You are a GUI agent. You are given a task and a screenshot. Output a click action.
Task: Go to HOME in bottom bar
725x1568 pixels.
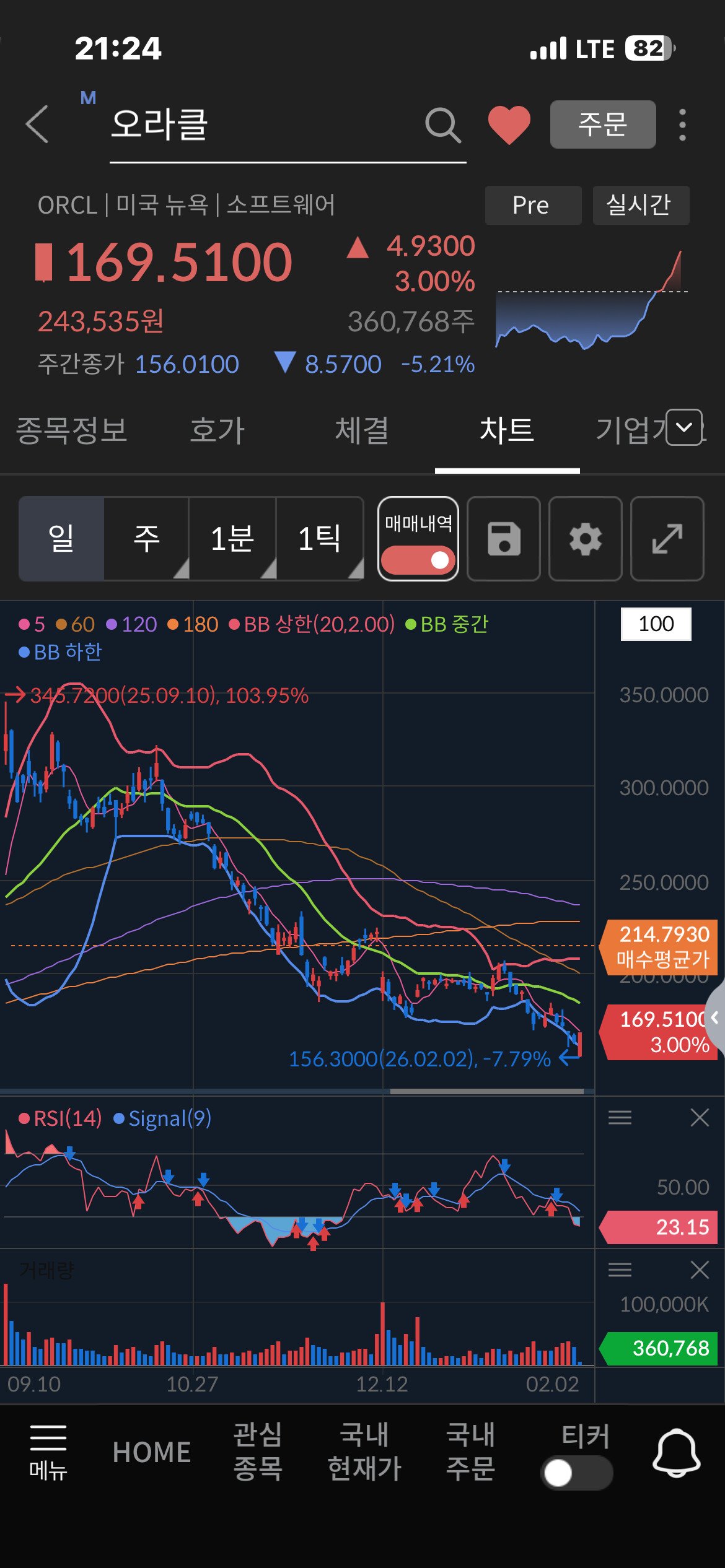click(x=152, y=1453)
